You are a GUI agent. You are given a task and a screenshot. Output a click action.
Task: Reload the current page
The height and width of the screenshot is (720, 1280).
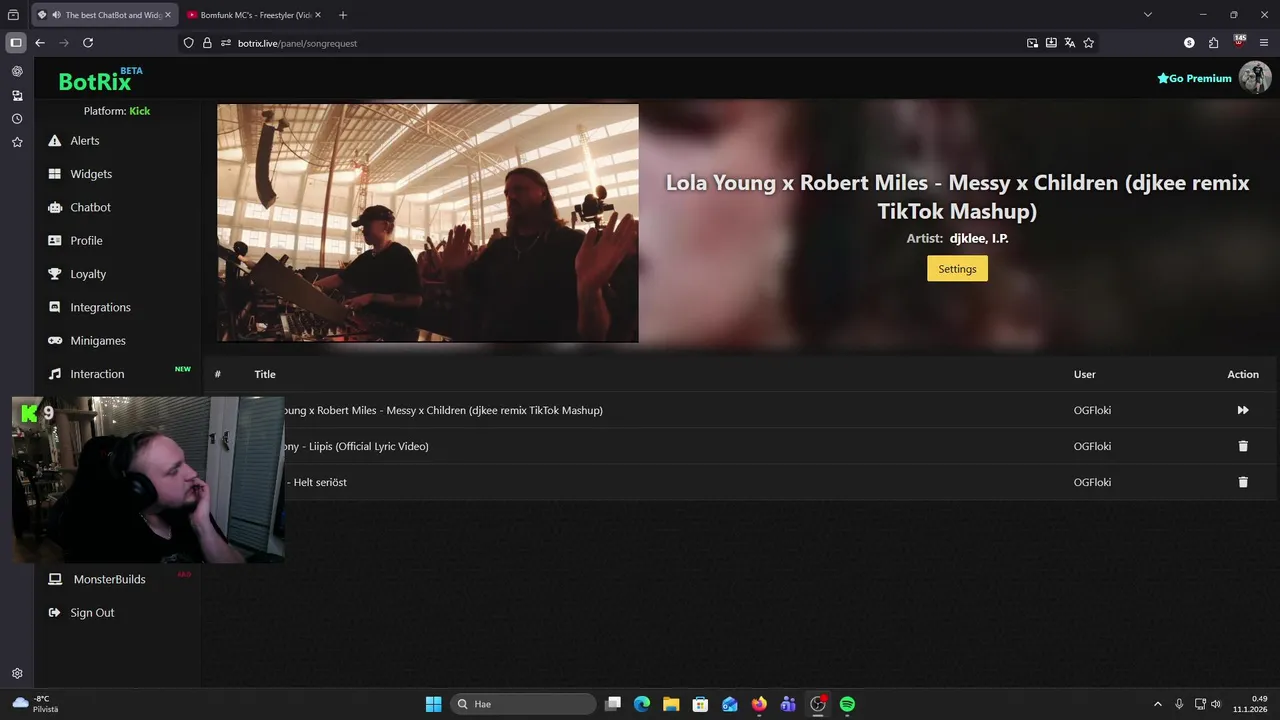pyautogui.click(x=88, y=43)
